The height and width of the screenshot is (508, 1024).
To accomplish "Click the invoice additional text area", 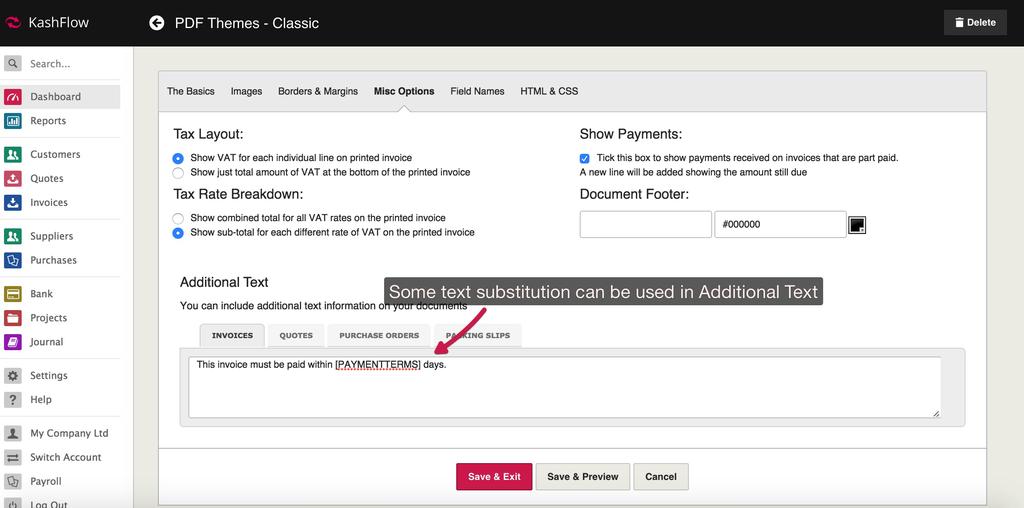I will (x=564, y=386).
